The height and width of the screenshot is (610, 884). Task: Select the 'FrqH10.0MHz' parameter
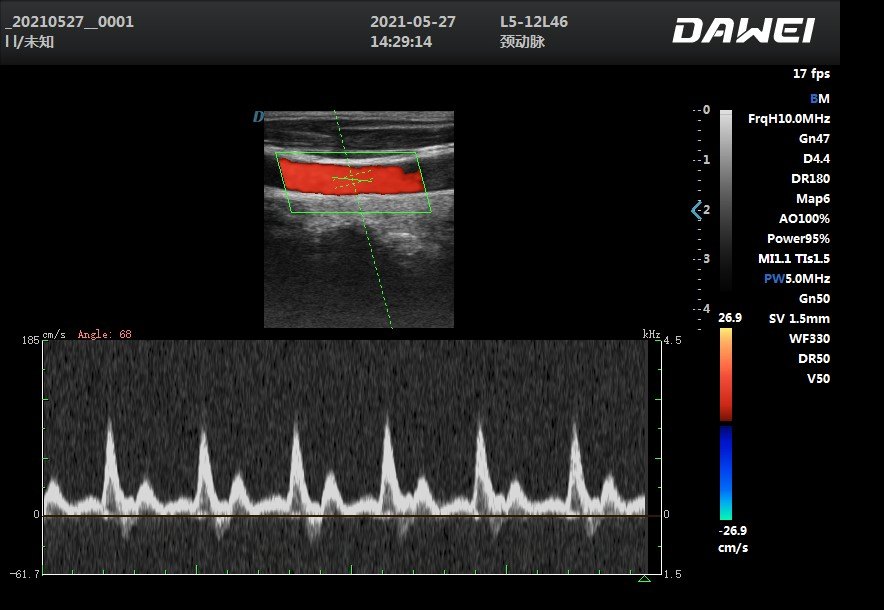[x=789, y=119]
